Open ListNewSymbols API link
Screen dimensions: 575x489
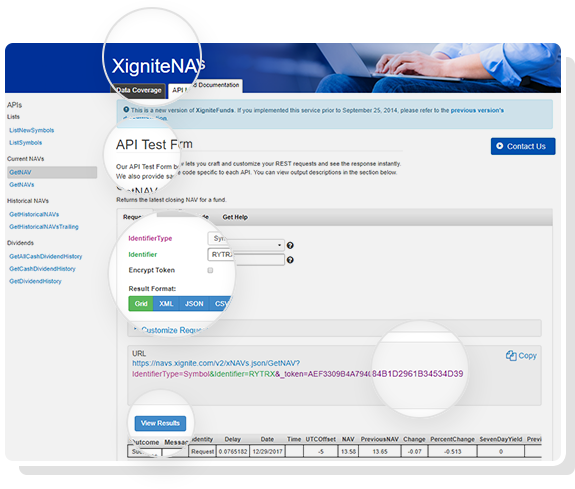coord(32,130)
